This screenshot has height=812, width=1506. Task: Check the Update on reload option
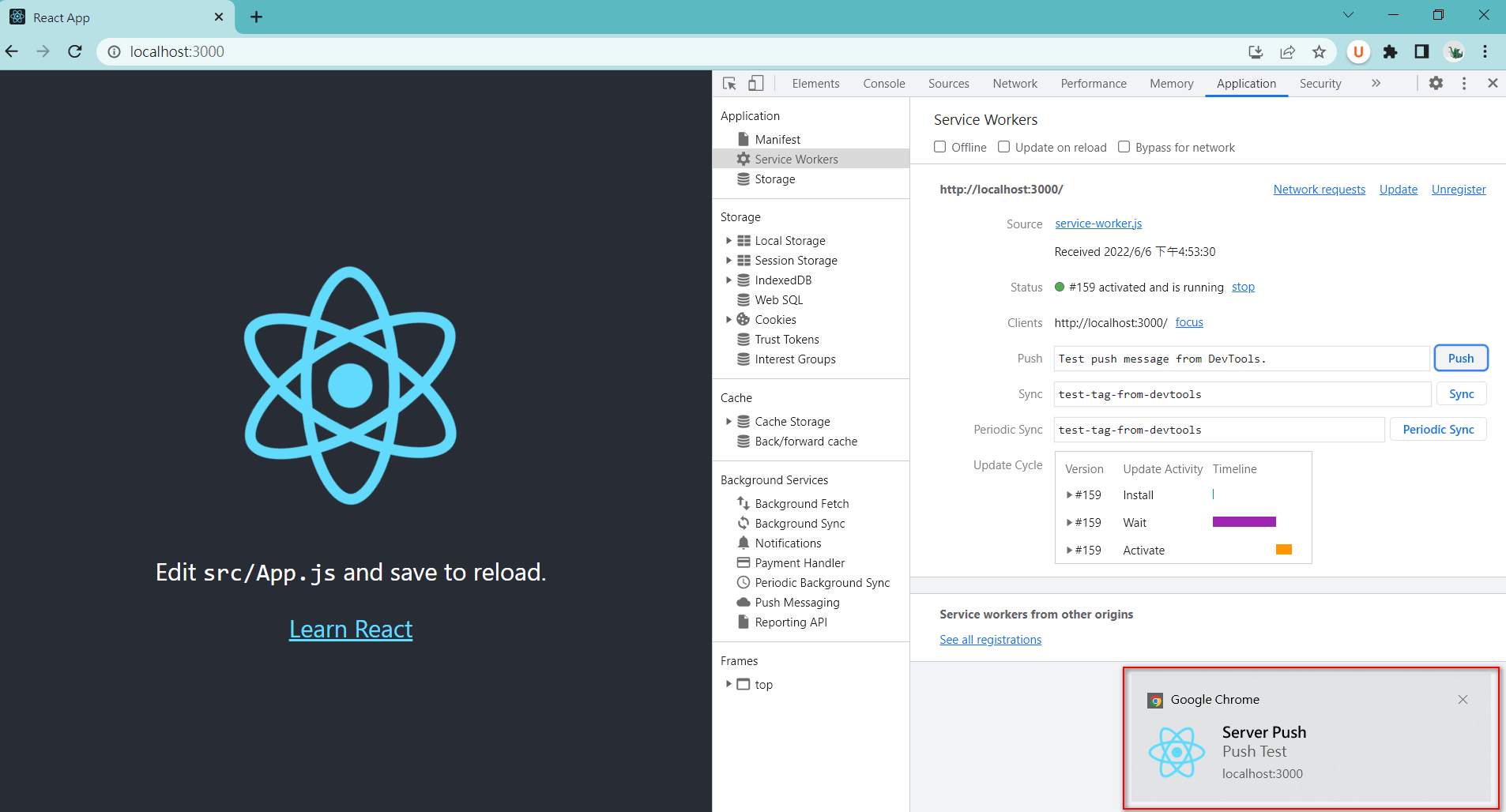[x=1003, y=147]
